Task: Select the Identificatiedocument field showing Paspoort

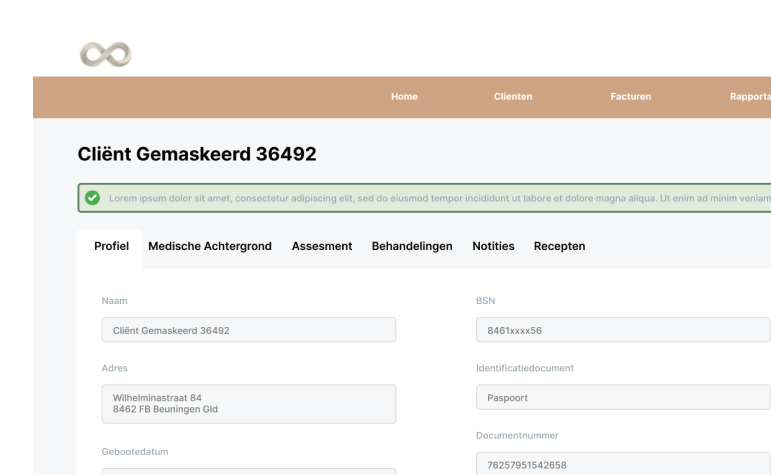Action: click(x=623, y=397)
